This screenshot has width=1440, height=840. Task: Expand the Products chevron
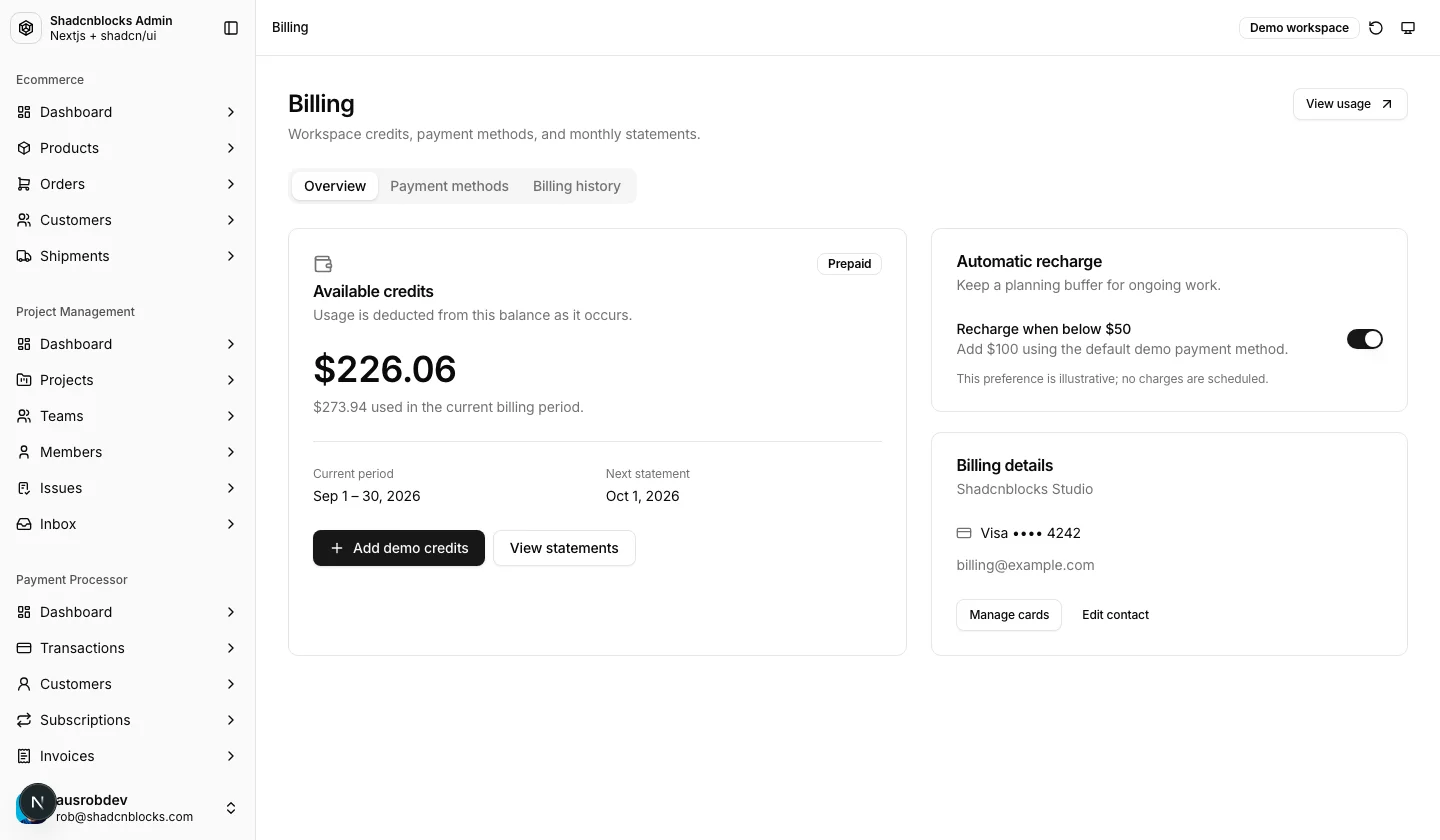[231, 148]
